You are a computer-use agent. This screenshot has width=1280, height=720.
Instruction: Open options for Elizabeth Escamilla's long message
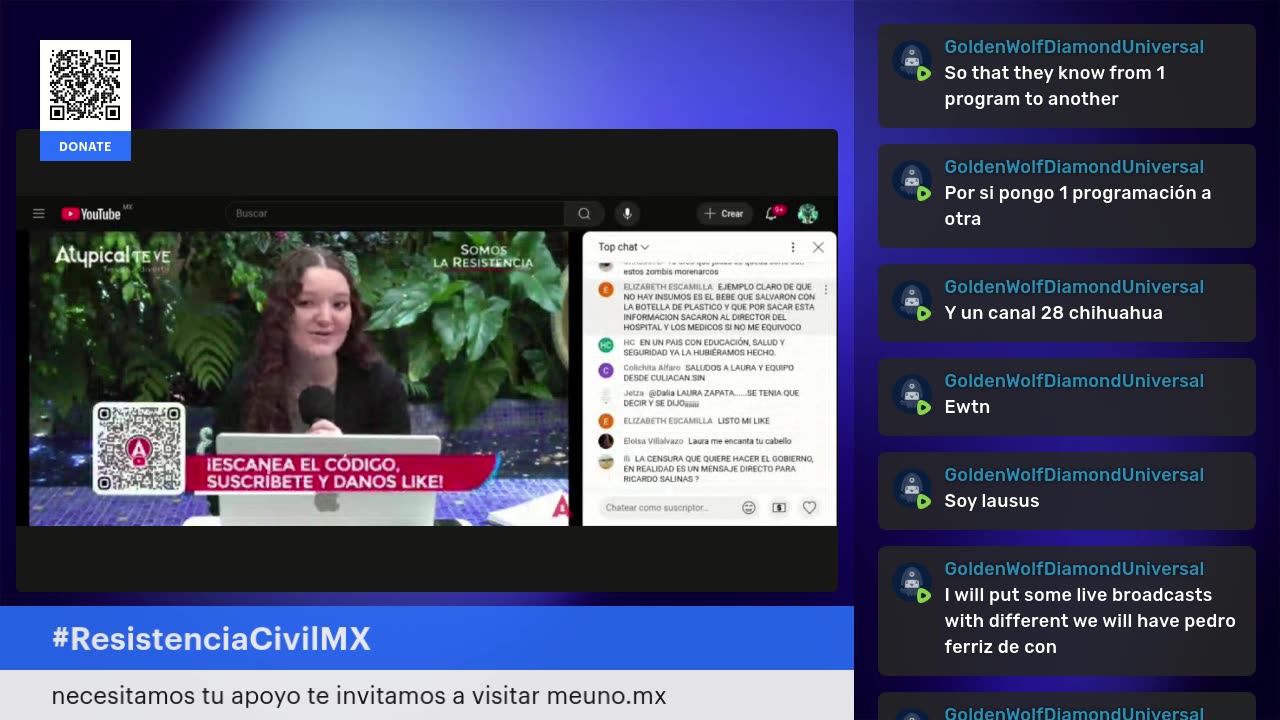click(x=826, y=289)
